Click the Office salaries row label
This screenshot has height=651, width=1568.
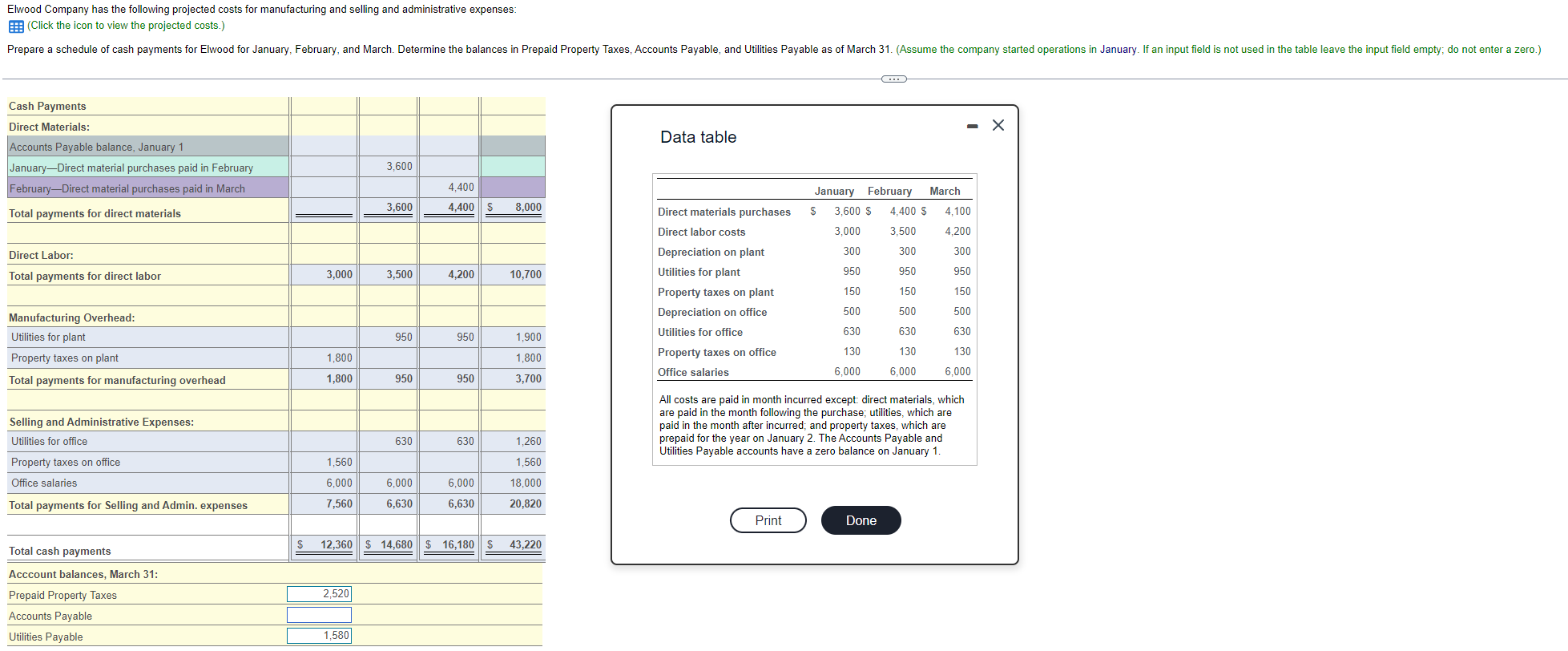44,483
